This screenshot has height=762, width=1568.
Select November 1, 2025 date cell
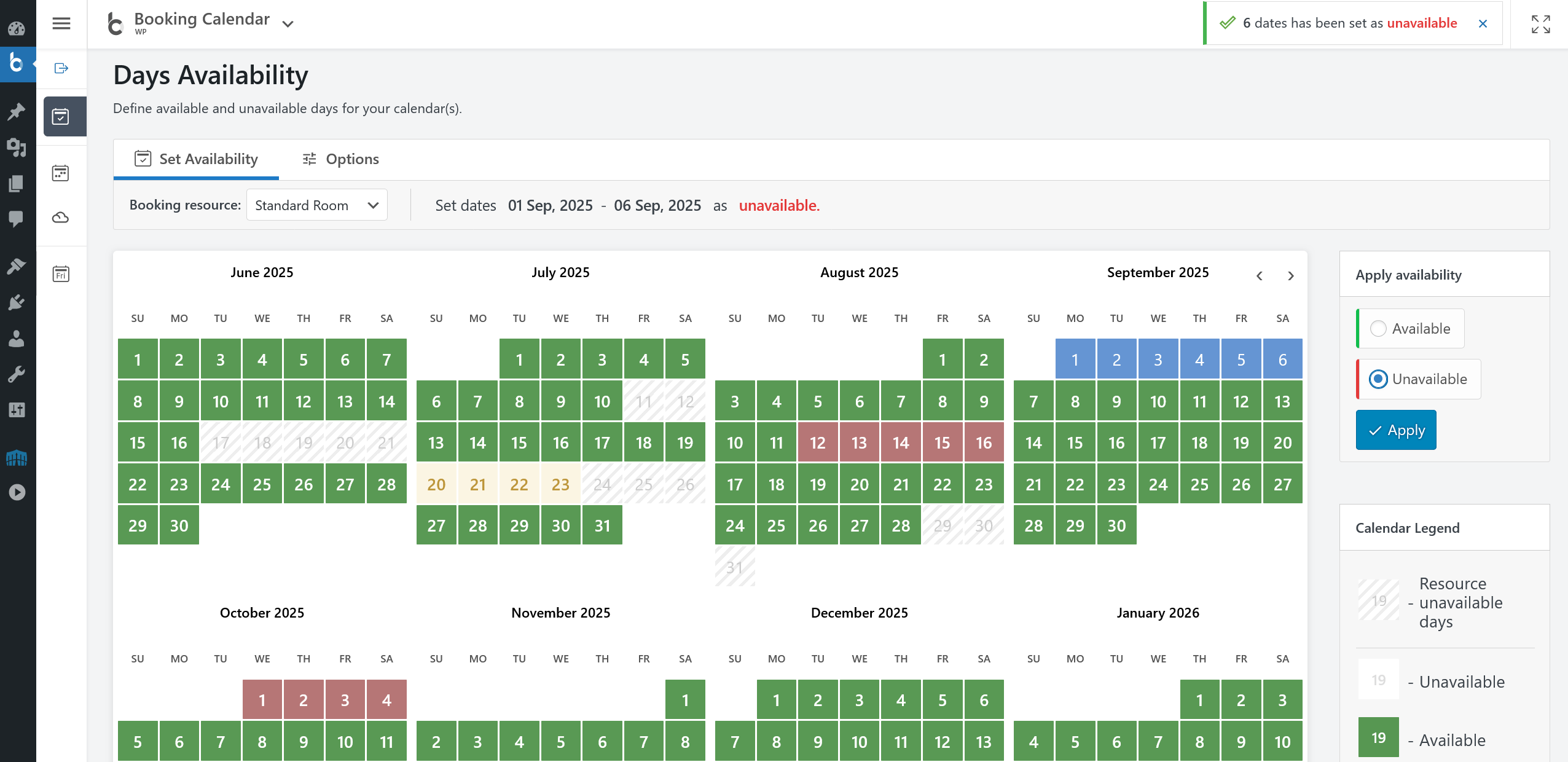[685, 699]
